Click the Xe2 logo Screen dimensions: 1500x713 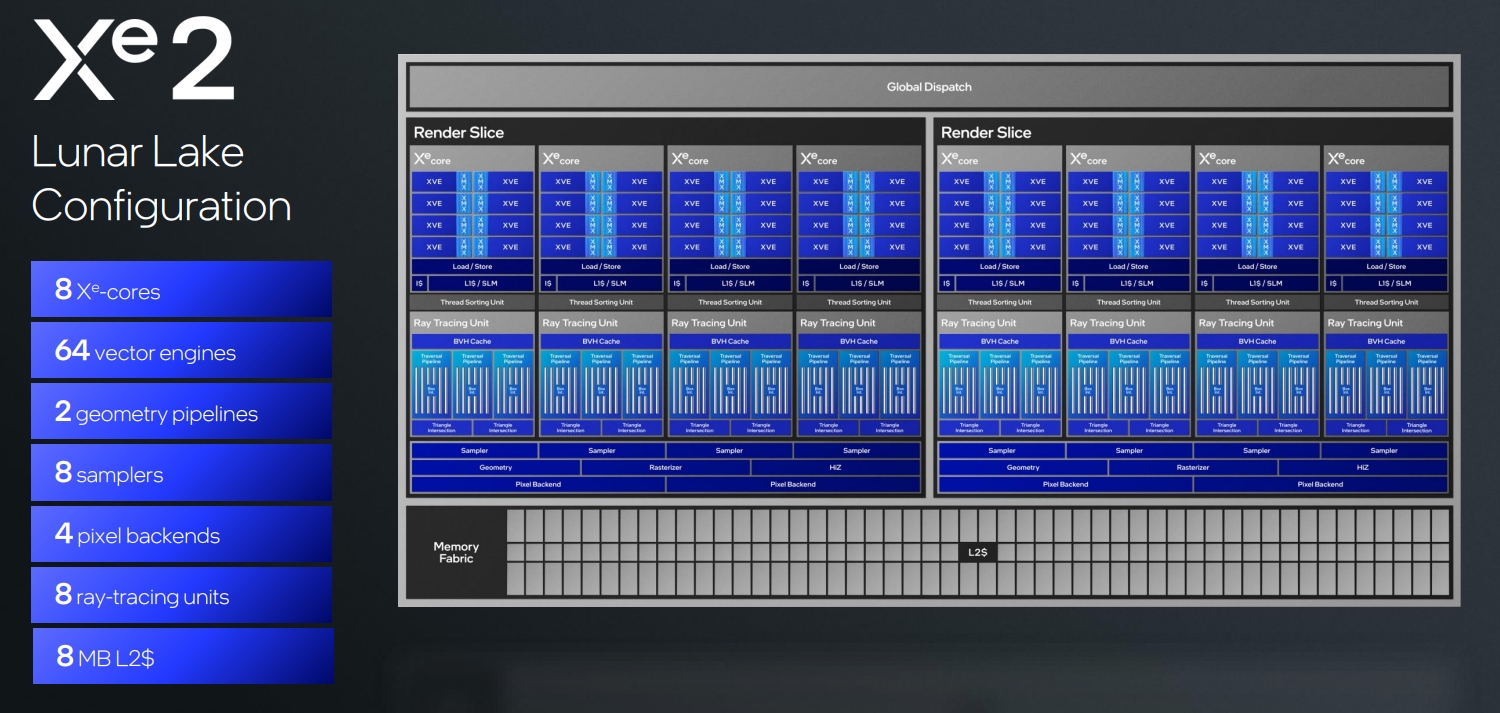pyautogui.click(x=134, y=59)
